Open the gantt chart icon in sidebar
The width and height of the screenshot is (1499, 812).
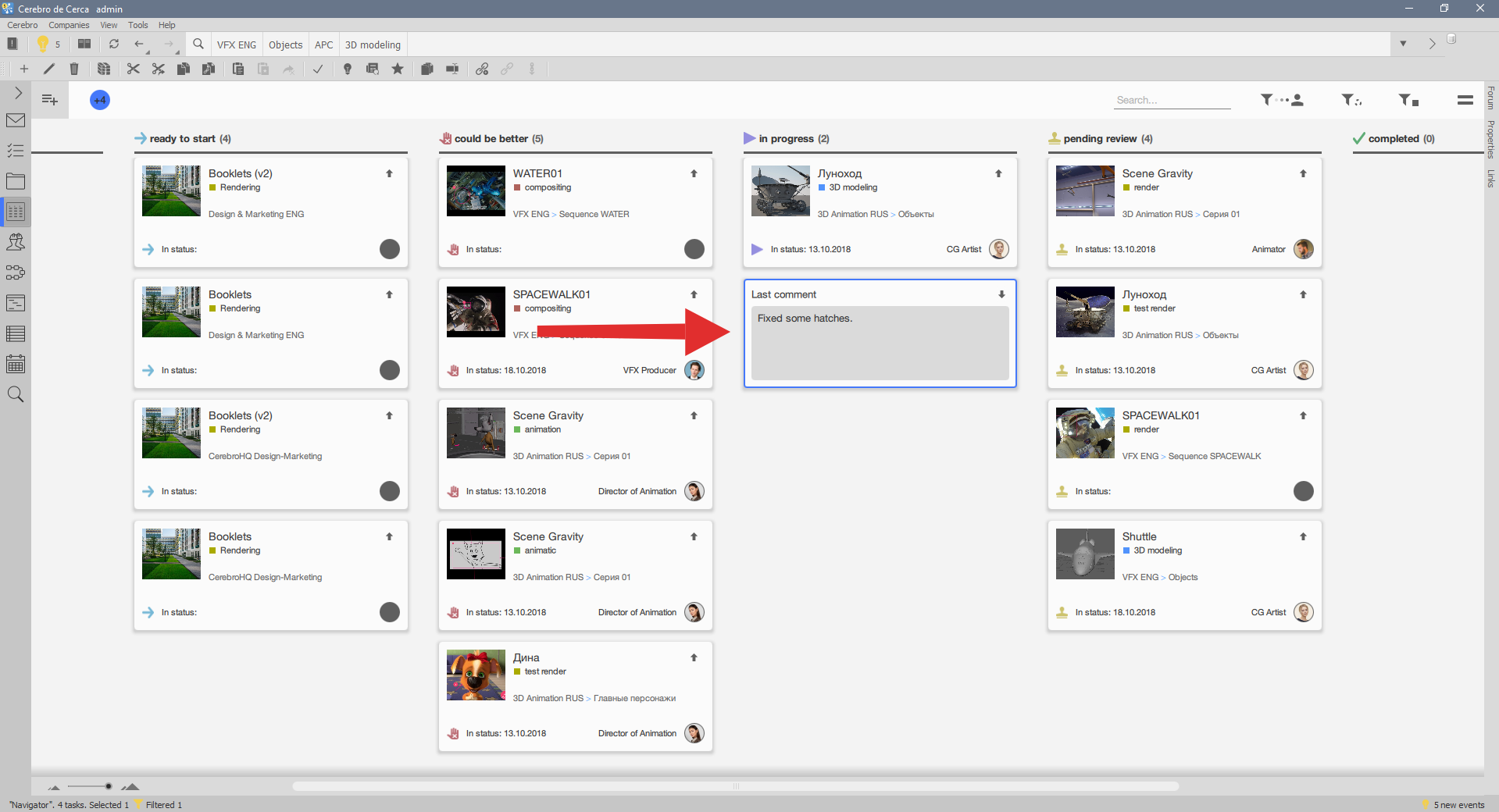click(x=16, y=303)
